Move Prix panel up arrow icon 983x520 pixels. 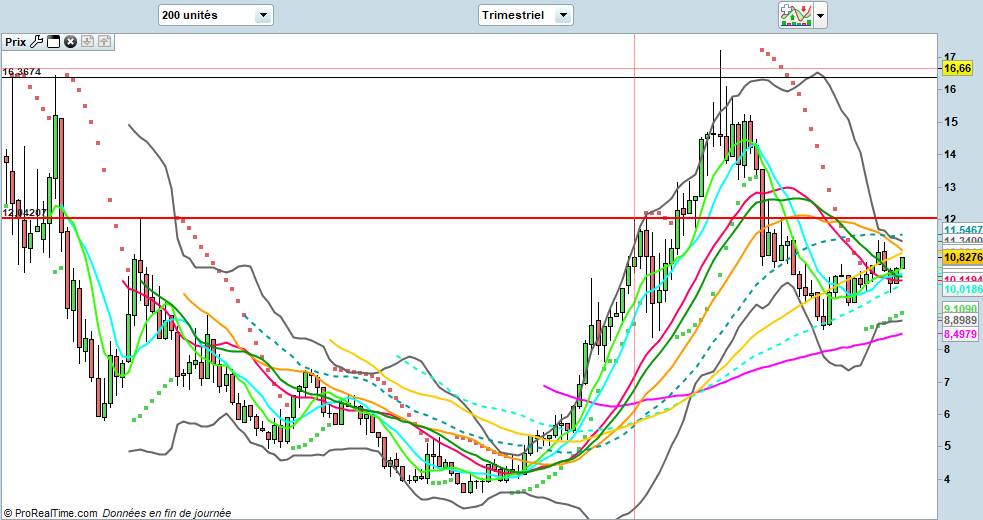104,41
